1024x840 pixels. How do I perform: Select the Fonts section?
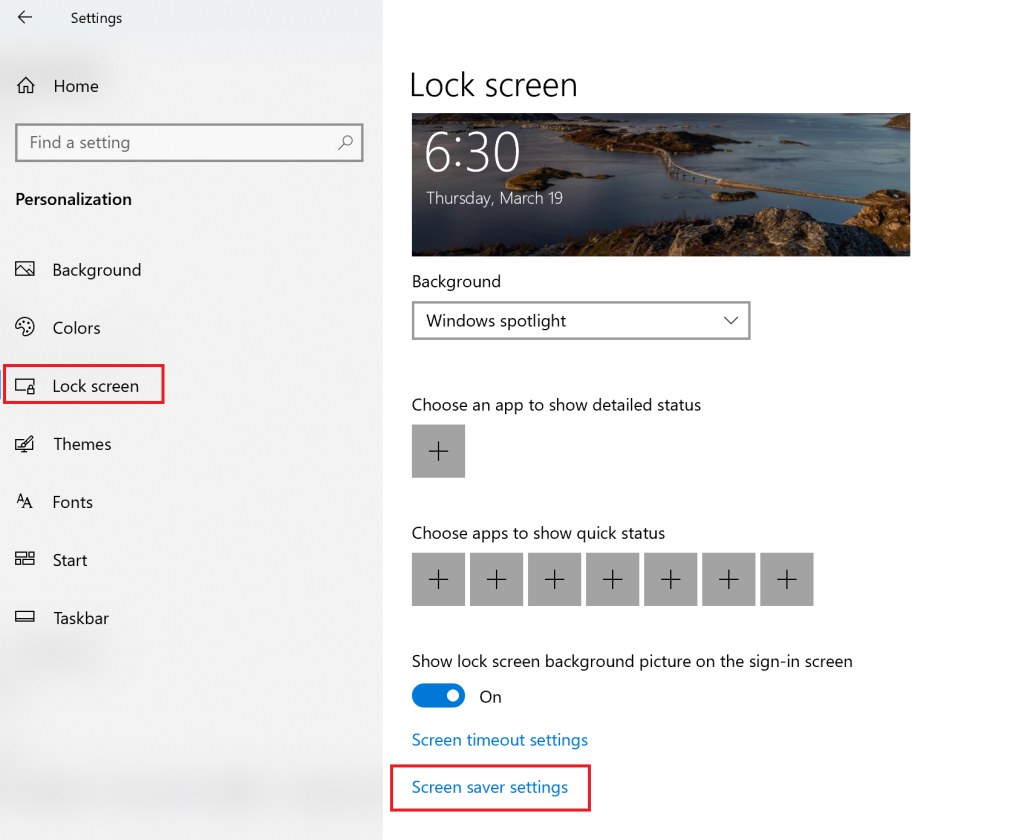(x=72, y=502)
